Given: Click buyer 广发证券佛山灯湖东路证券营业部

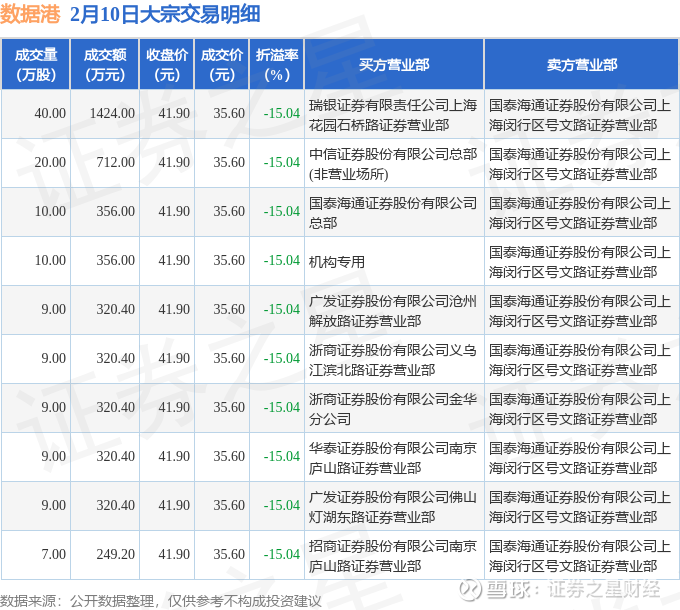Looking at the screenshot, I should [393, 507].
